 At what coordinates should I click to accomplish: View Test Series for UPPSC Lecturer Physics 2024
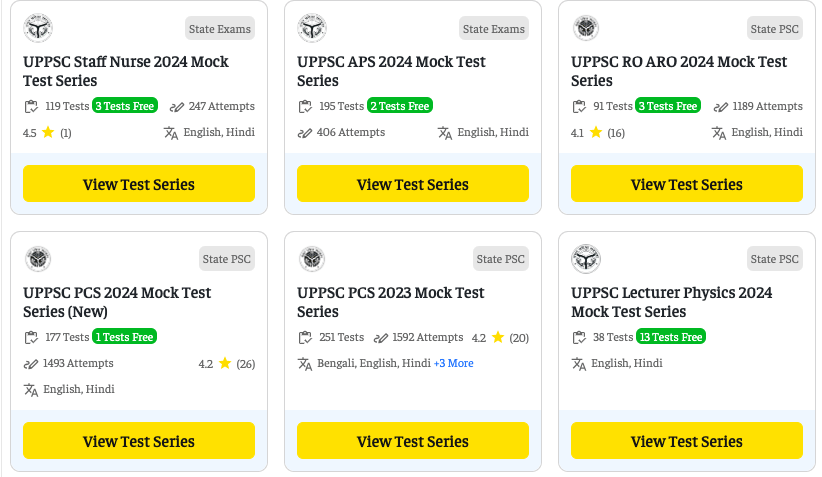(687, 441)
